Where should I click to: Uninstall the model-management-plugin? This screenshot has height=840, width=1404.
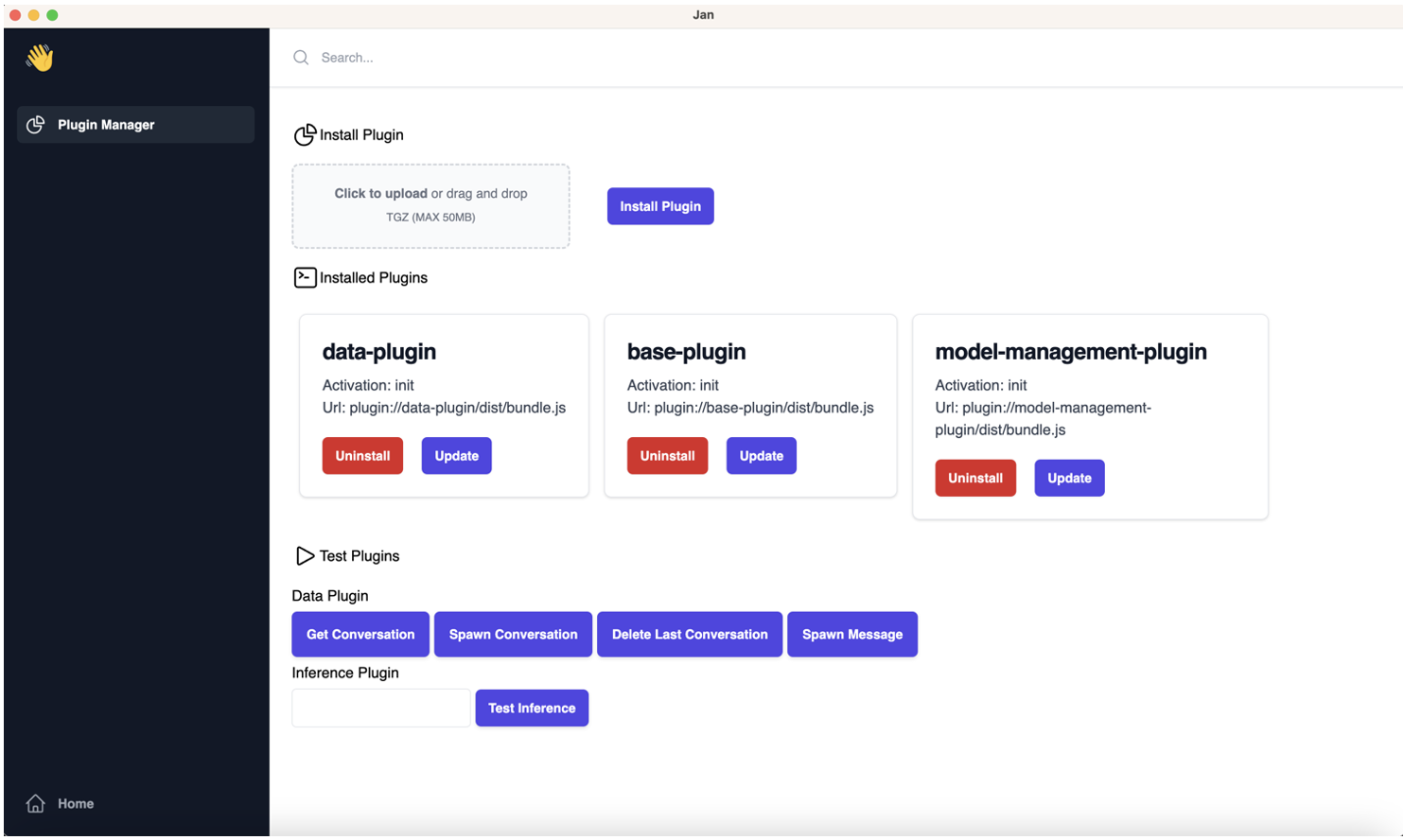(974, 478)
